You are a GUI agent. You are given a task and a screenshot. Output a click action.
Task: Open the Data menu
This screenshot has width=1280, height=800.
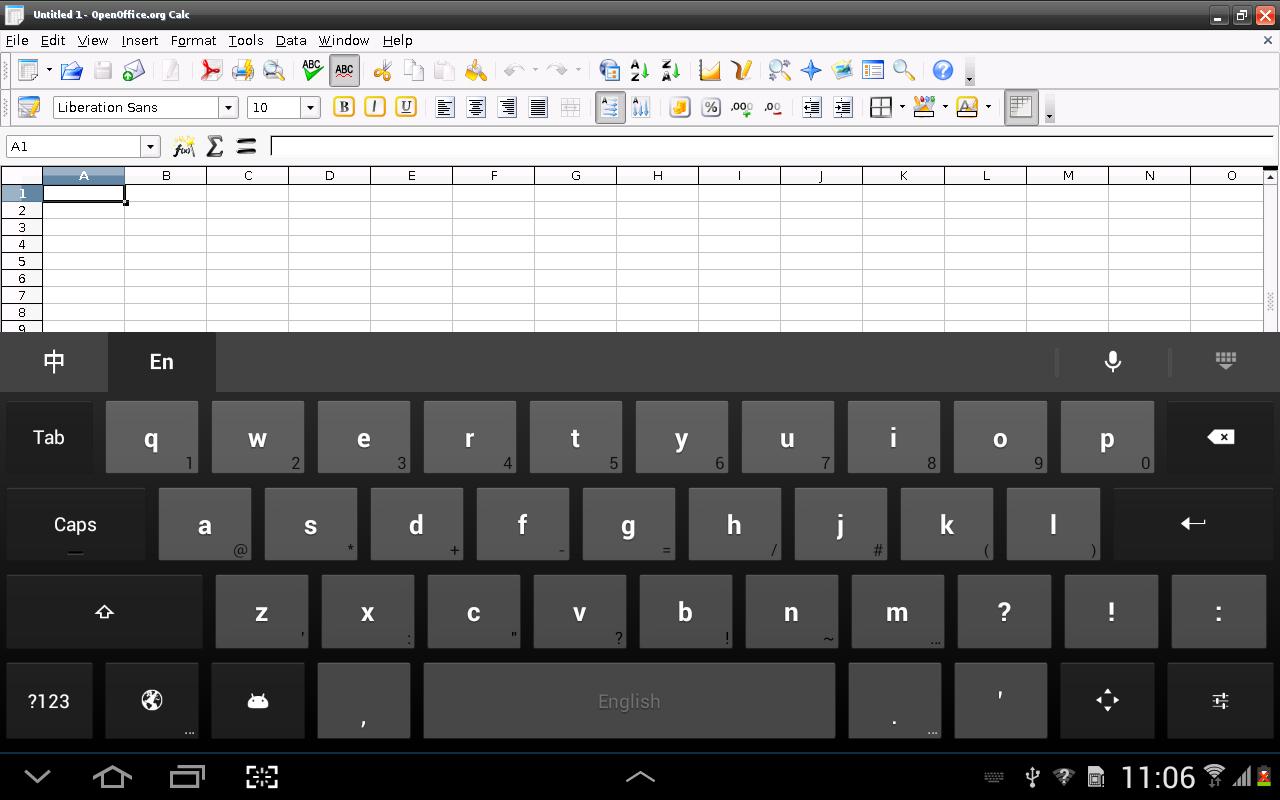[290, 41]
